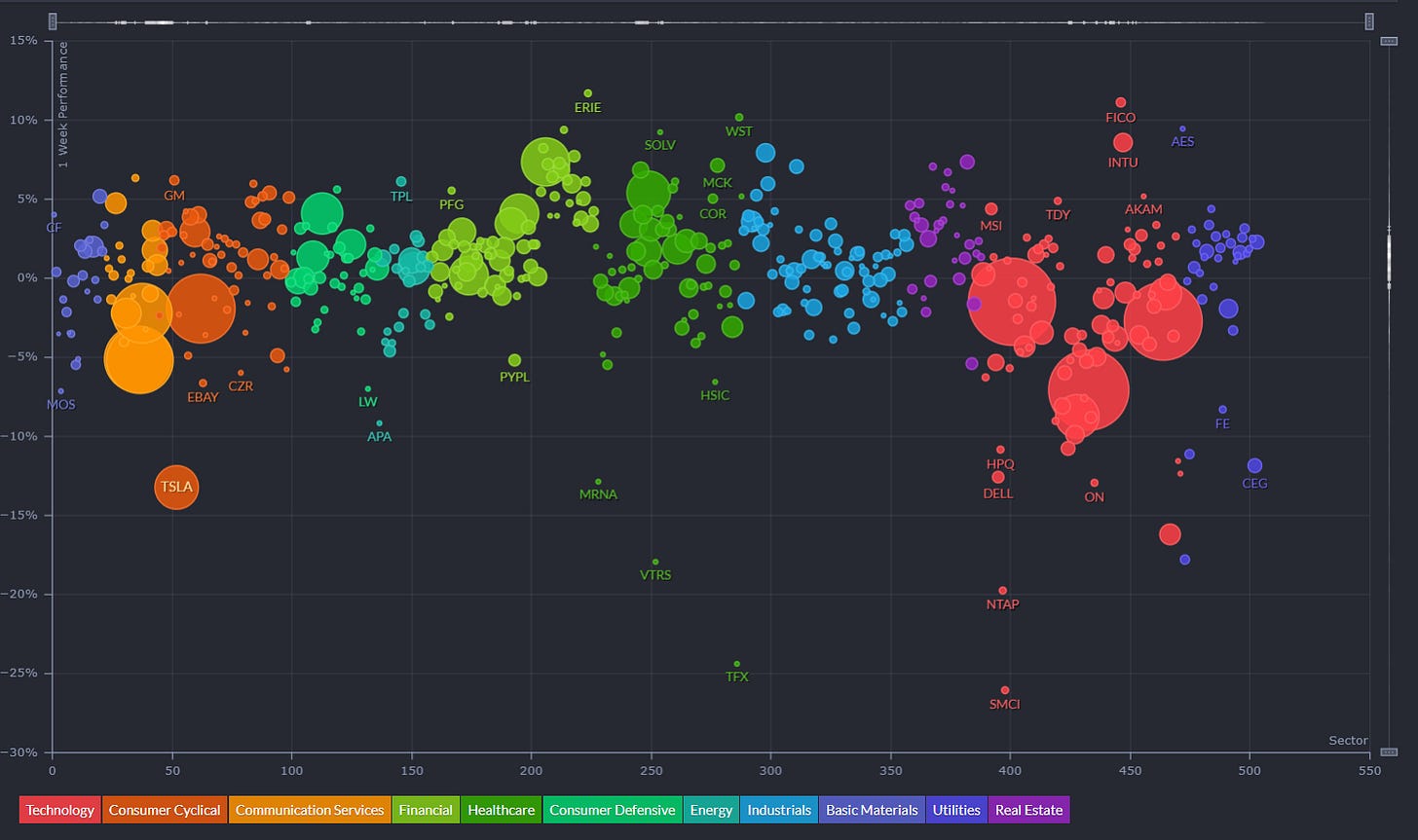Click the 250 x-axis tick label
The height and width of the screenshot is (840, 1418).
[x=651, y=770]
